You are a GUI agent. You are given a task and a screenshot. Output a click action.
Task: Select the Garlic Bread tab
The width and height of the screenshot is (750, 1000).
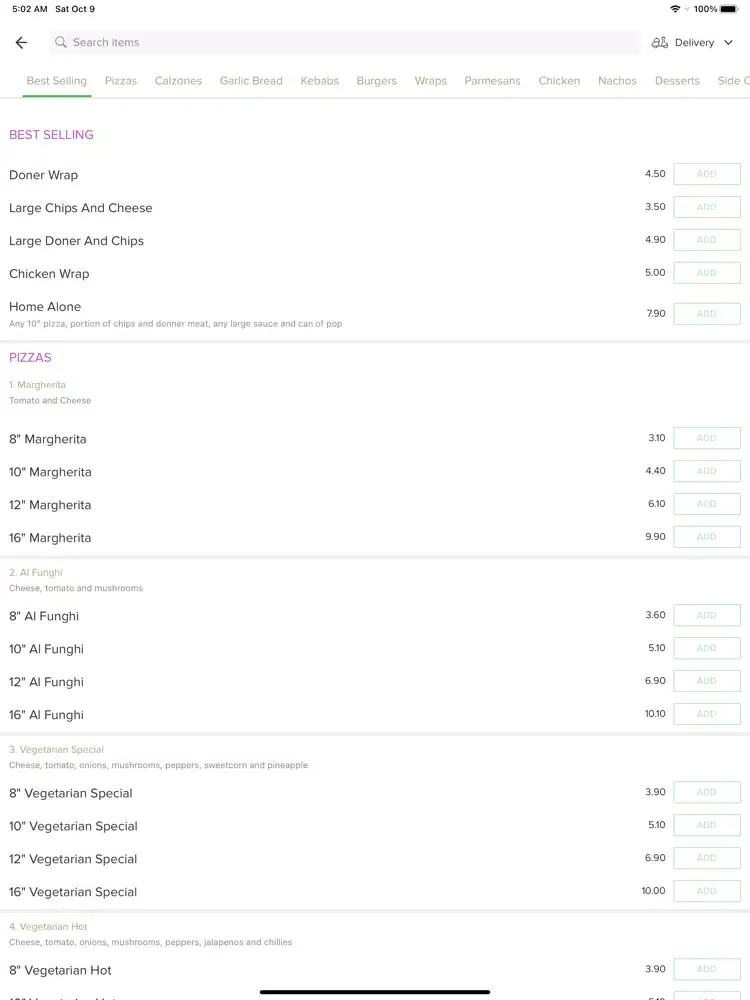[x=251, y=81]
